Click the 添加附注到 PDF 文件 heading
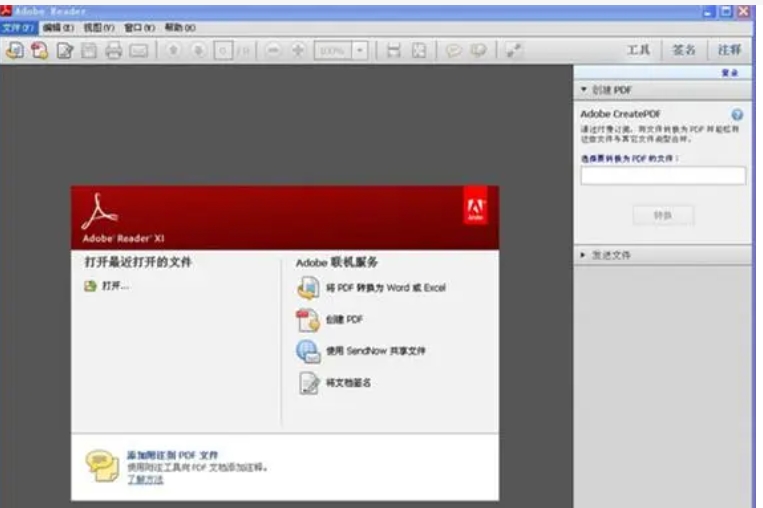Viewport: 763px width, 508px height. tap(173, 455)
